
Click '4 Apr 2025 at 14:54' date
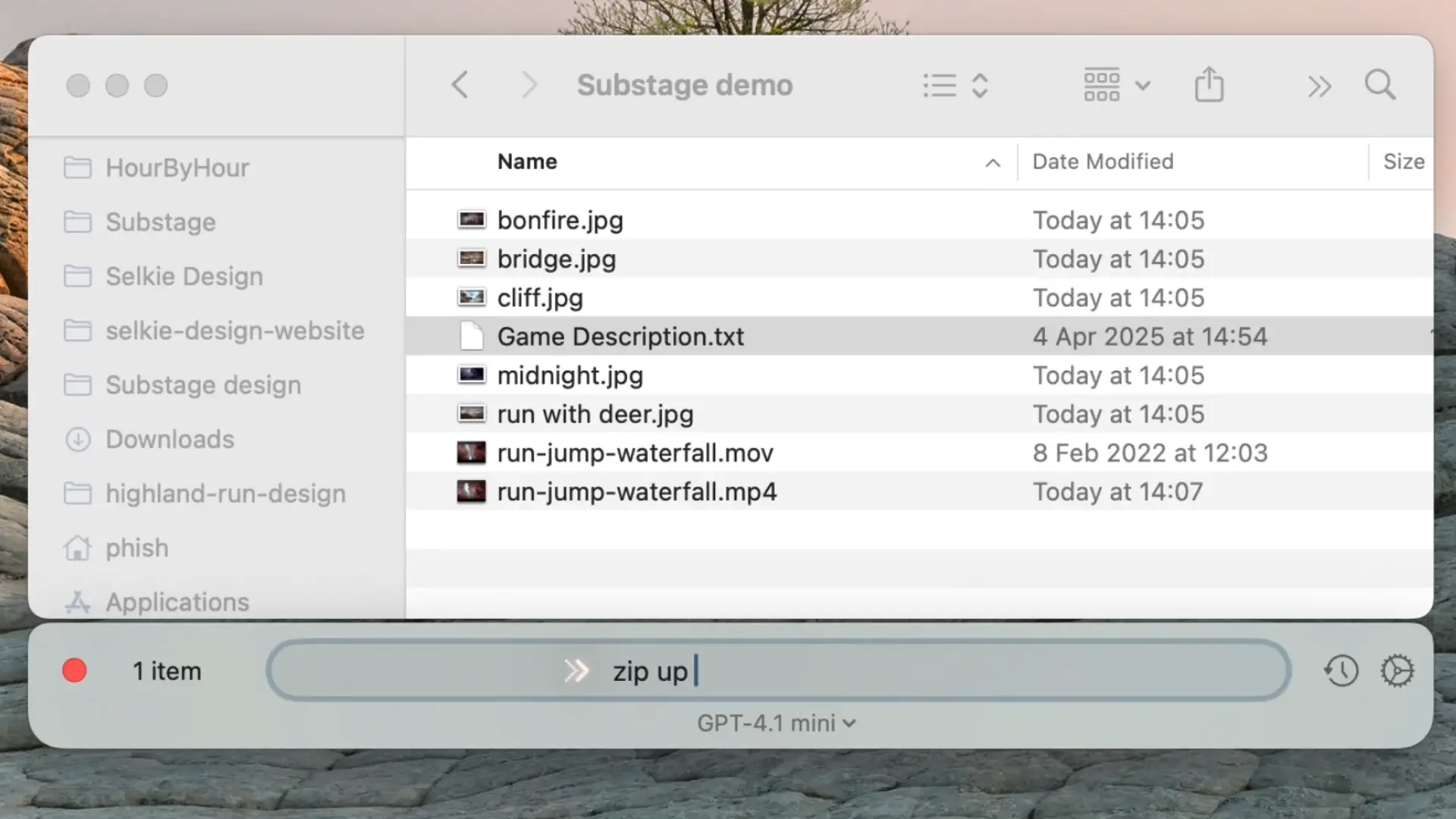(1150, 336)
